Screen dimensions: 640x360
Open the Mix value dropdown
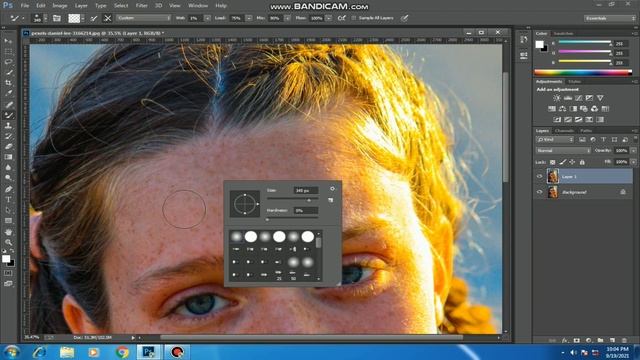[287, 18]
